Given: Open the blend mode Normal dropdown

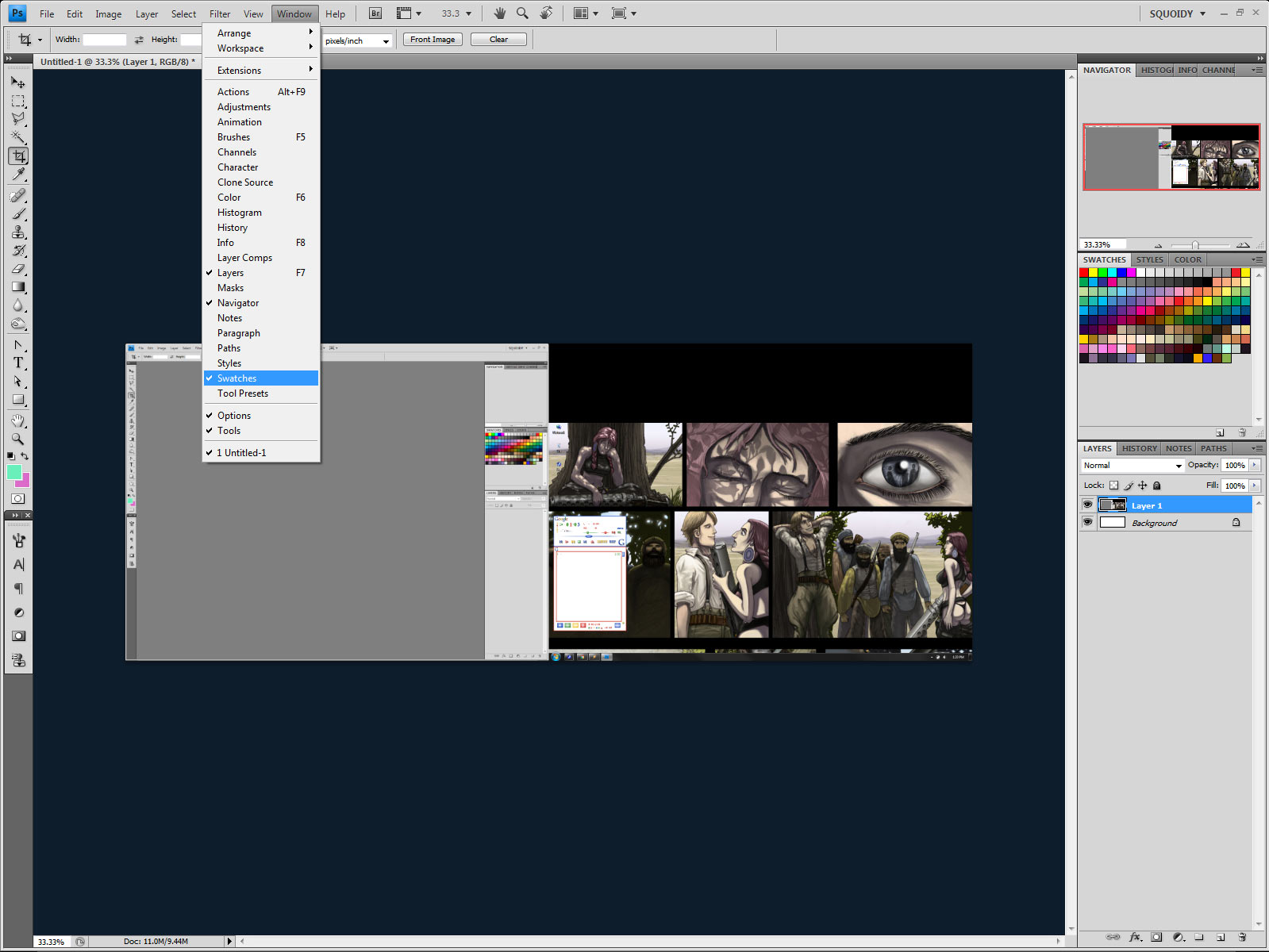Looking at the screenshot, I should (1132, 466).
